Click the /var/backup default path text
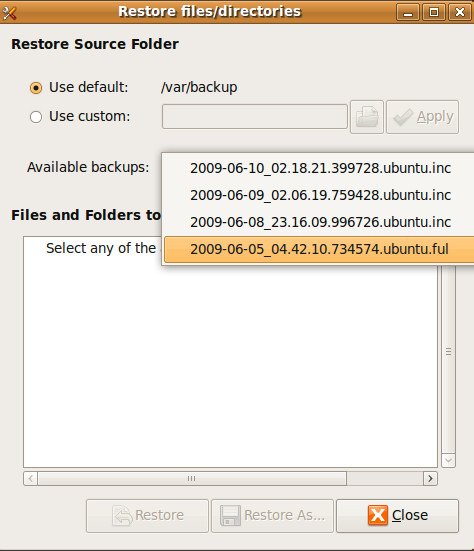Viewport: 474px width, 551px height. [x=199, y=87]
